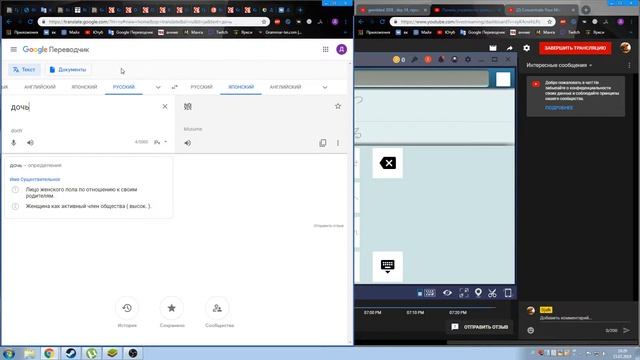Expand the target language list chevron
The image size is (640, 360).
pyautogui.click(x=325, y=87)
